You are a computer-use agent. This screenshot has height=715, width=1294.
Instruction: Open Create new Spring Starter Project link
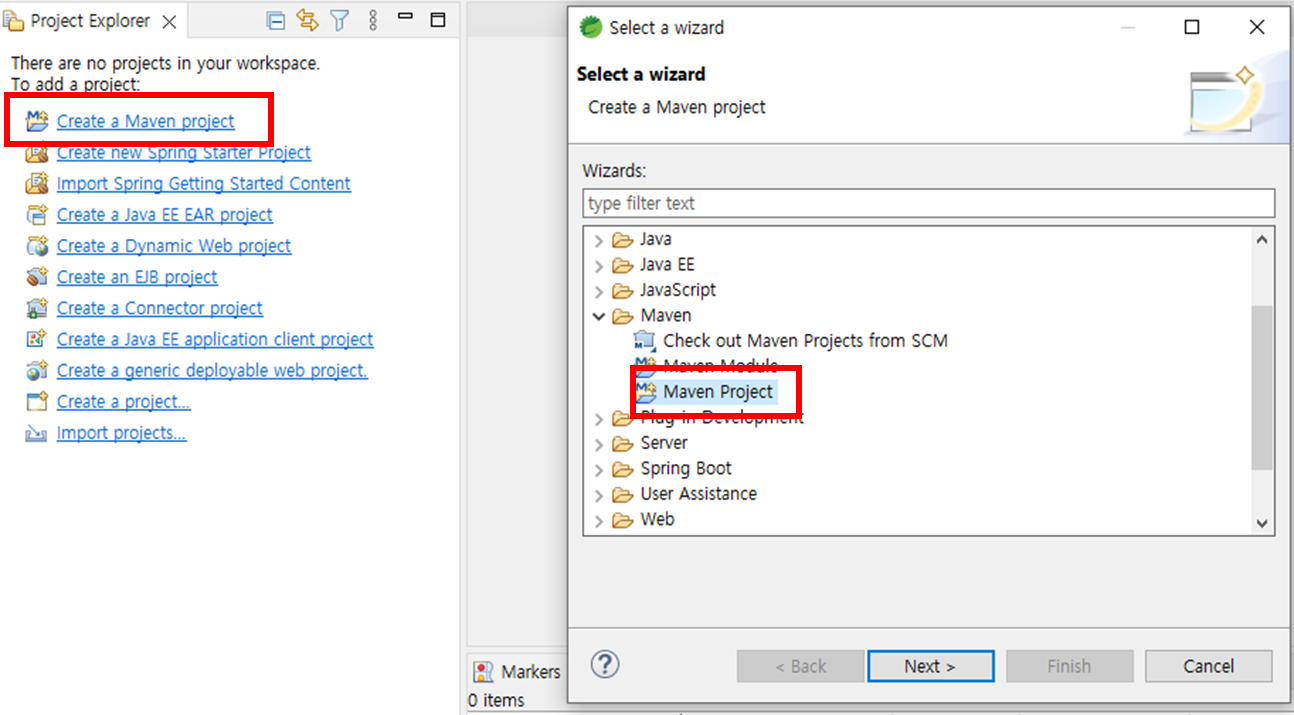[184, 153]
